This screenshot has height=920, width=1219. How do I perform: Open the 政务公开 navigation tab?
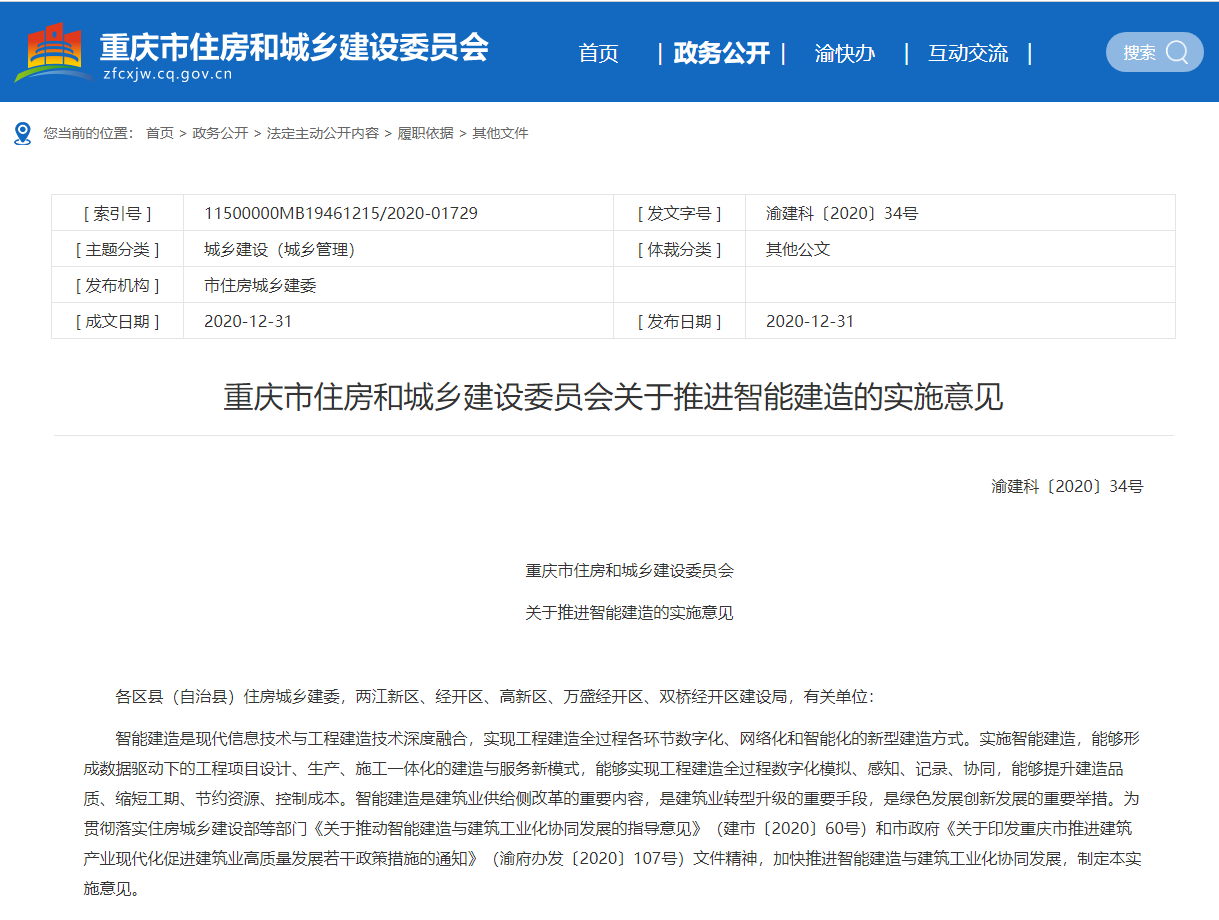point(721,54)
